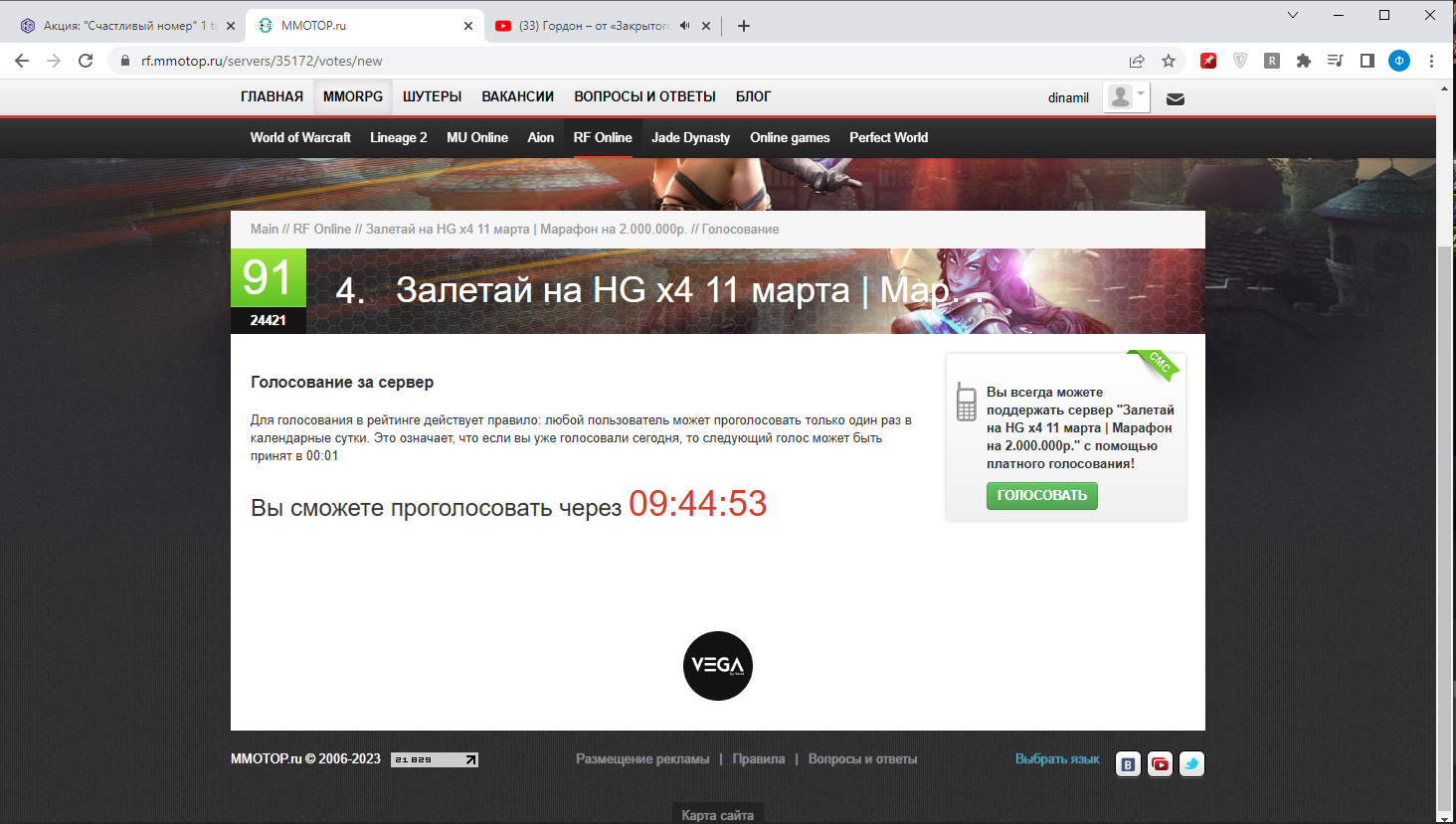Viewport: 1456px width, 824px height.
Task: Open the MMORPG menu item
Action: tap(353, 96)
